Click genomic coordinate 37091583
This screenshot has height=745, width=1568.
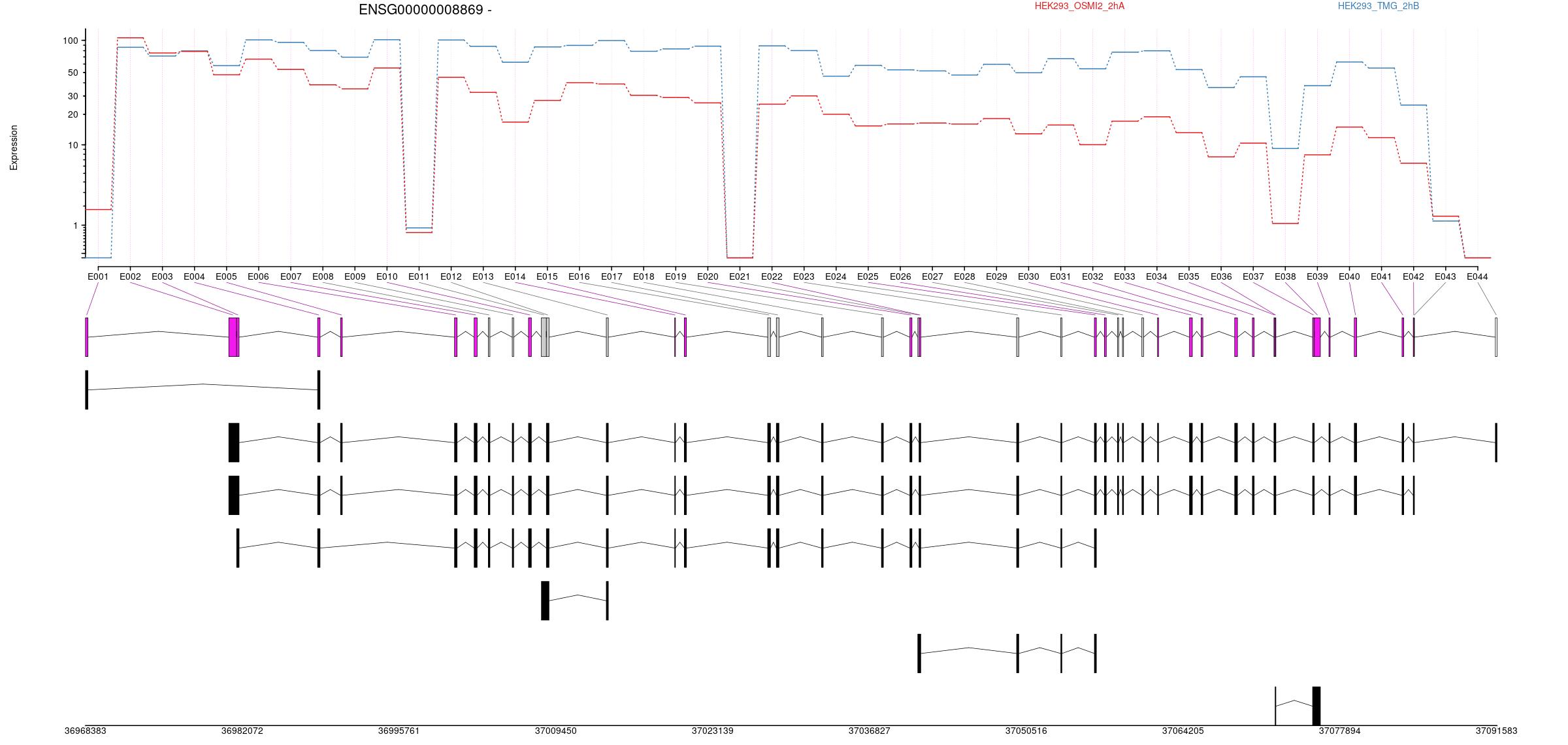[x=1496, y=731]
